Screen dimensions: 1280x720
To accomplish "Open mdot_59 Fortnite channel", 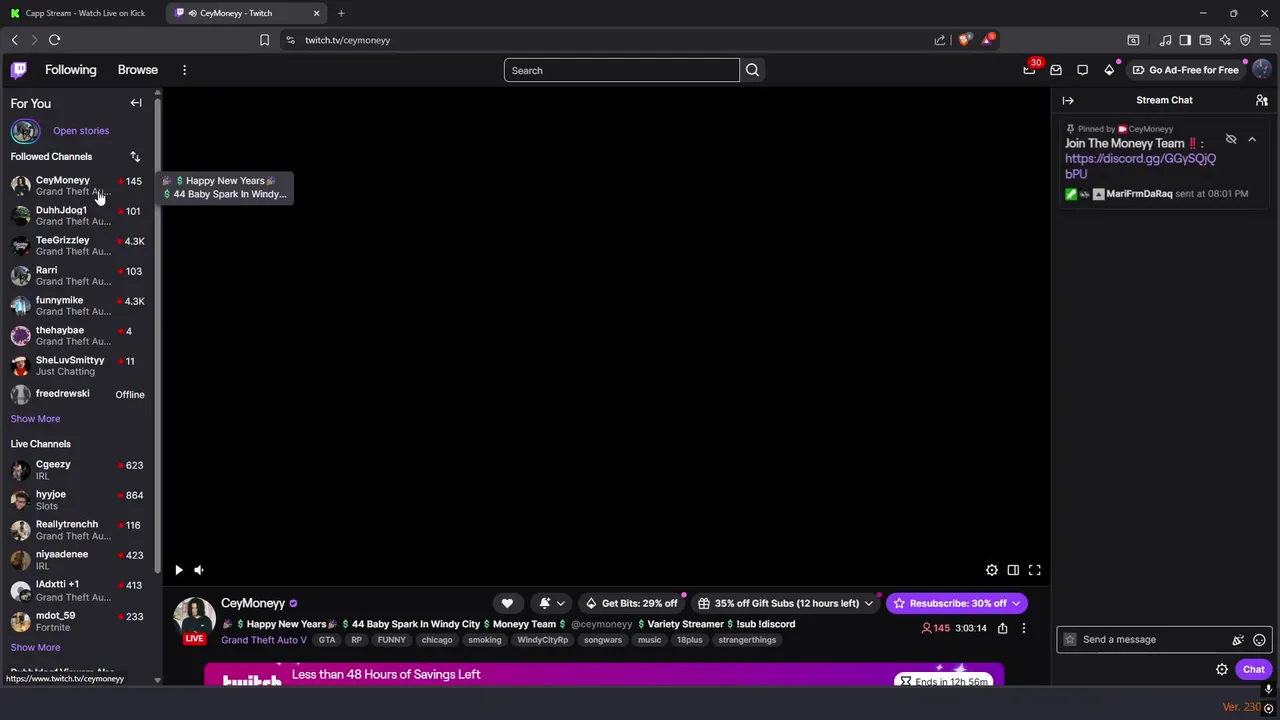I will [x=78, y=621].
